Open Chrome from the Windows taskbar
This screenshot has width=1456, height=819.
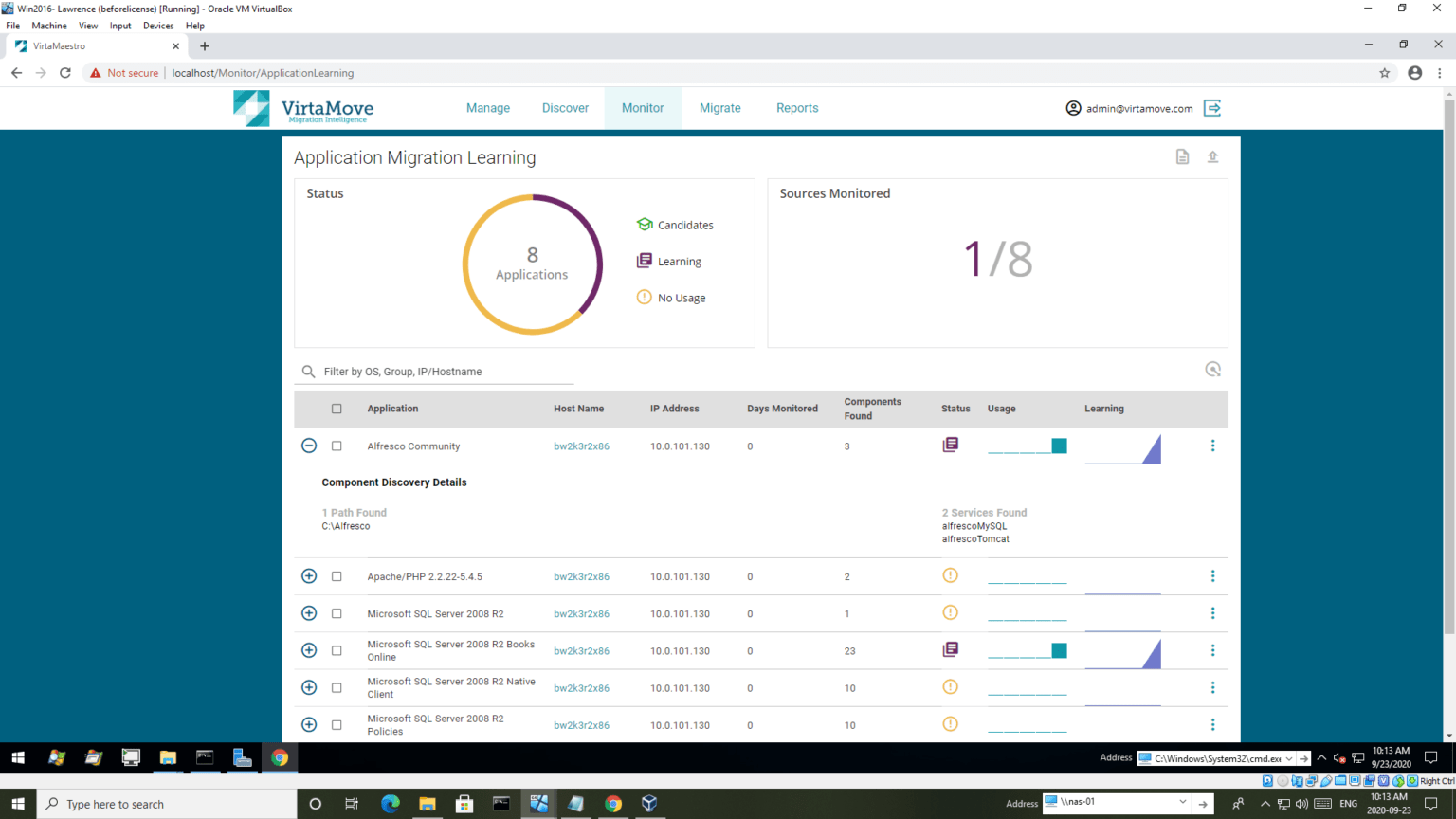(280, 757)
